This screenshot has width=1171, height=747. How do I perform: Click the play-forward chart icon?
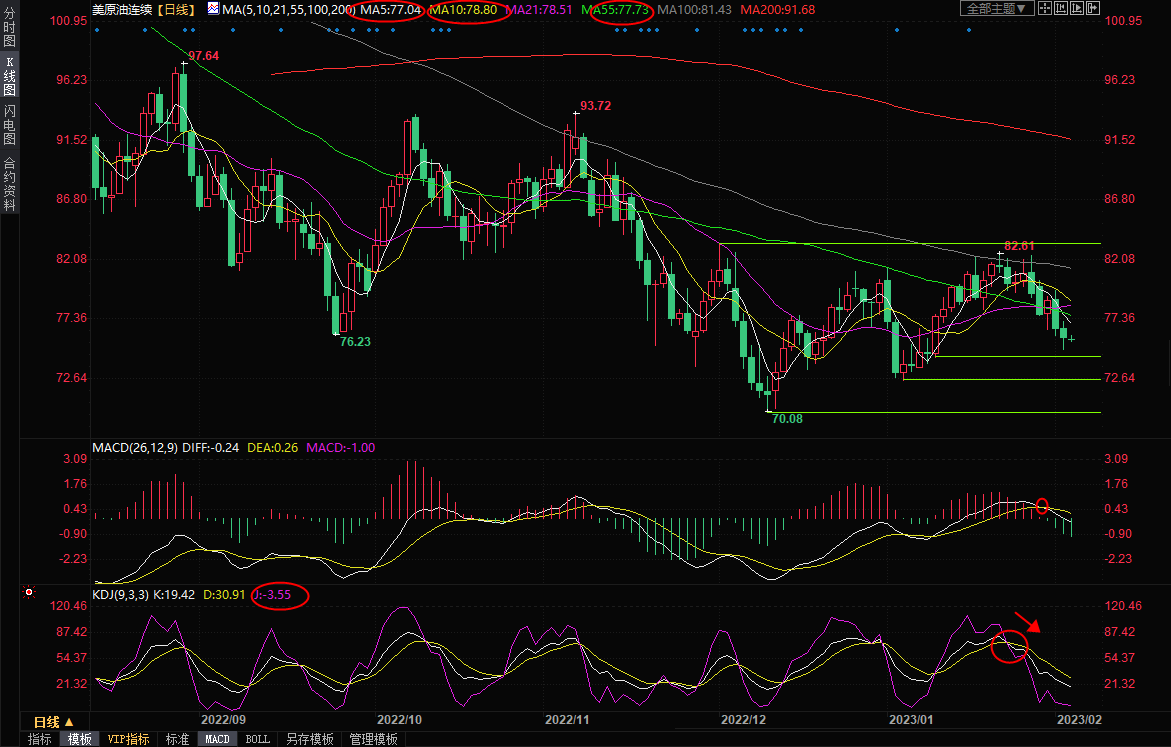point(1077,8)
